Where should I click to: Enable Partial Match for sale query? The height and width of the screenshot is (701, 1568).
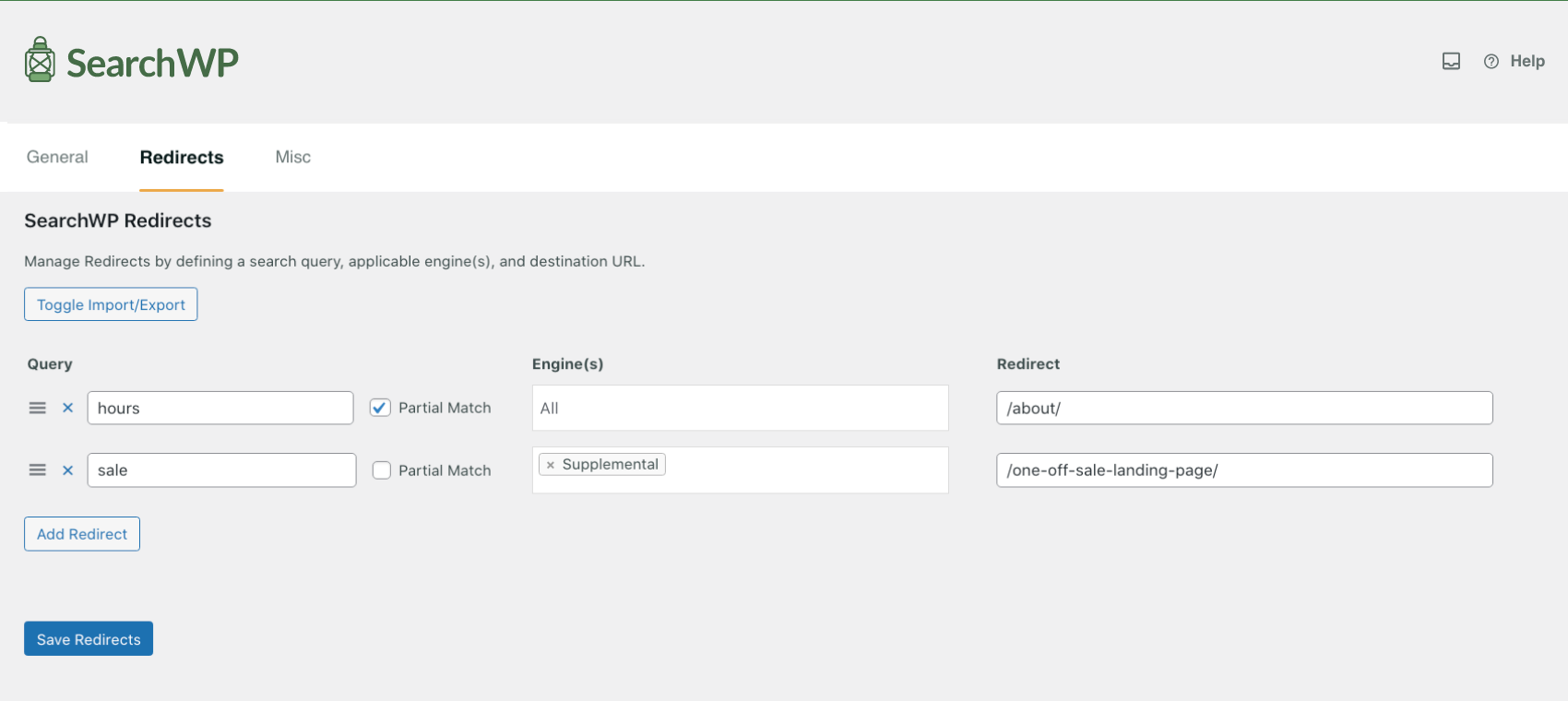(x=381, y=469)
